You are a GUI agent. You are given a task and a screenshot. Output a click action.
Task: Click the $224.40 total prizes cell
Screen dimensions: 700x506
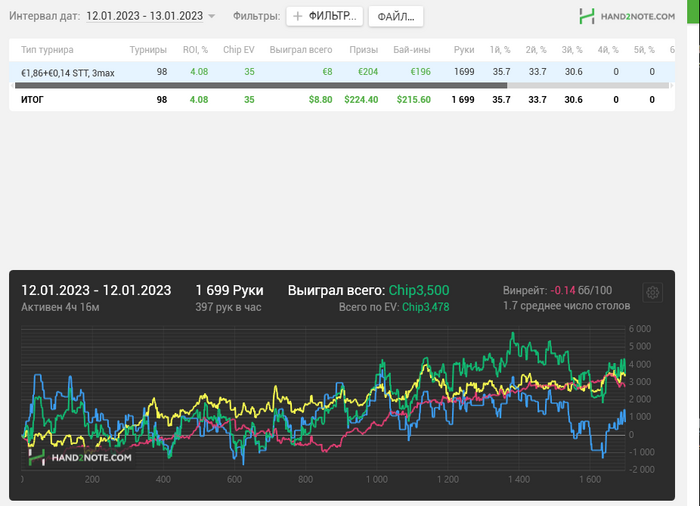361,100
